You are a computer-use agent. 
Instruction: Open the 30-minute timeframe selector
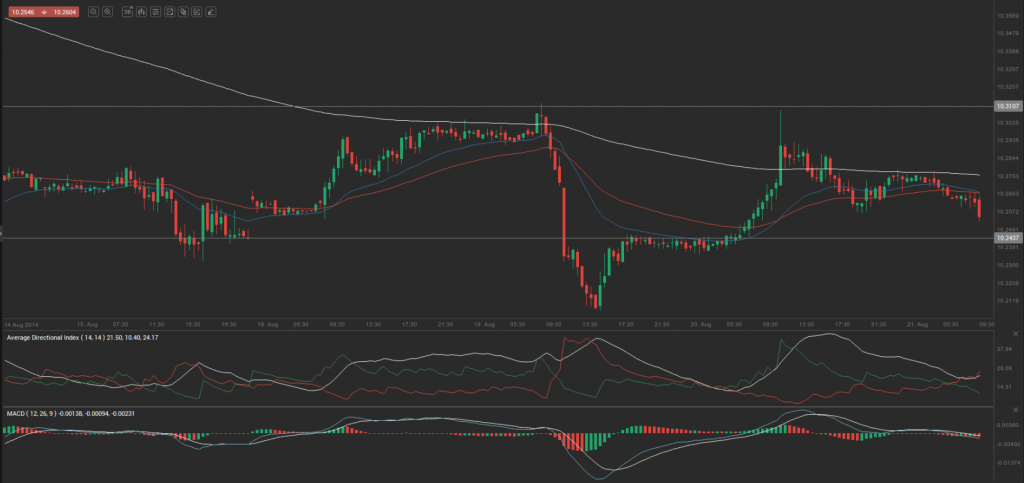click(129, 12)
